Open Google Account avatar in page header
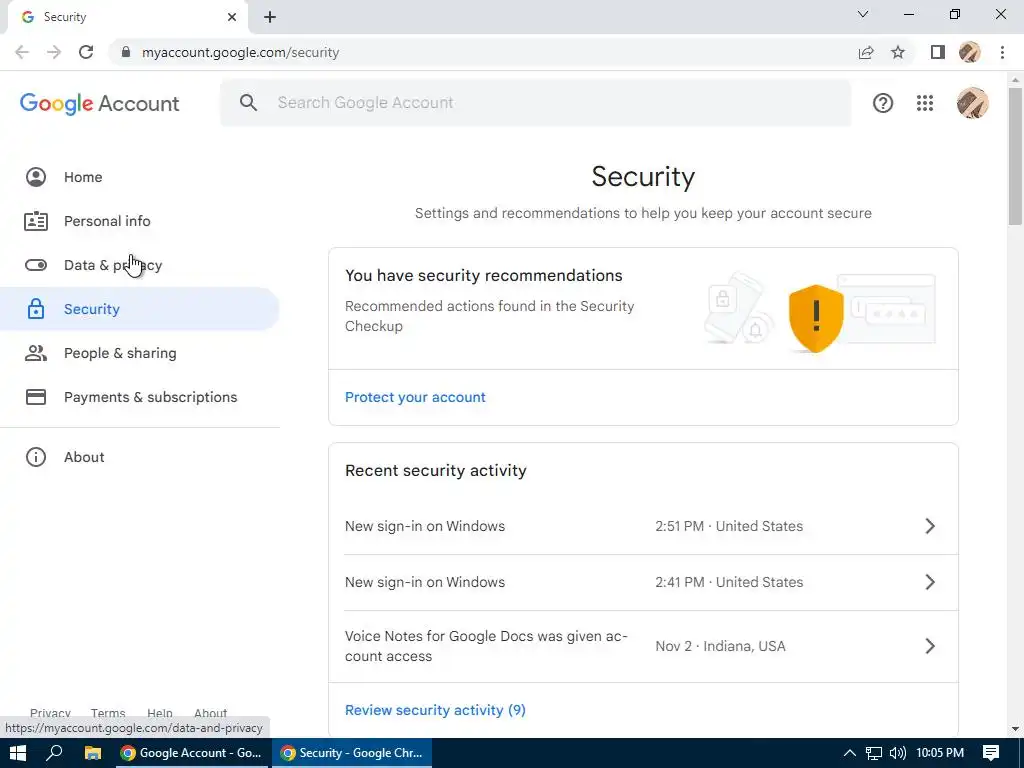 tap(972, 103)
